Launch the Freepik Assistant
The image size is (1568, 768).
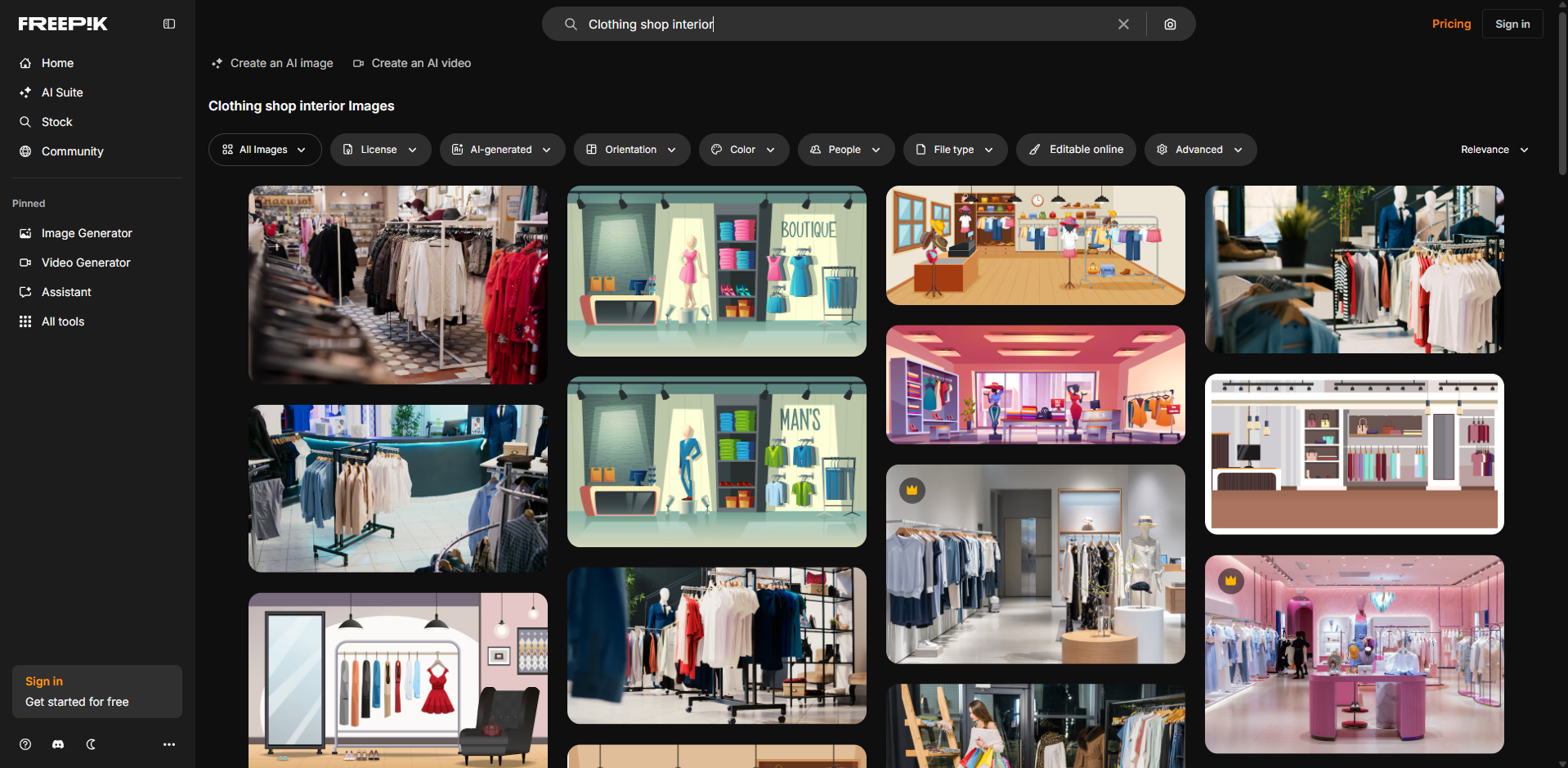65,292
